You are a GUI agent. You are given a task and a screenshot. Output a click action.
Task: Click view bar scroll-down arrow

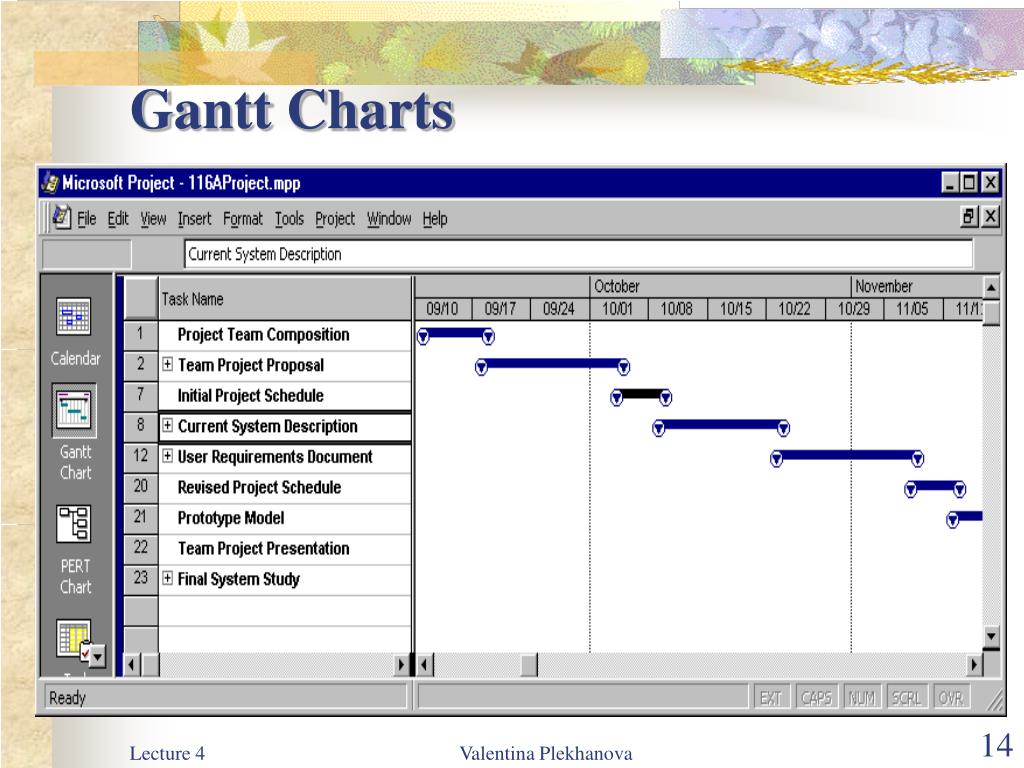tap(98, 656)
